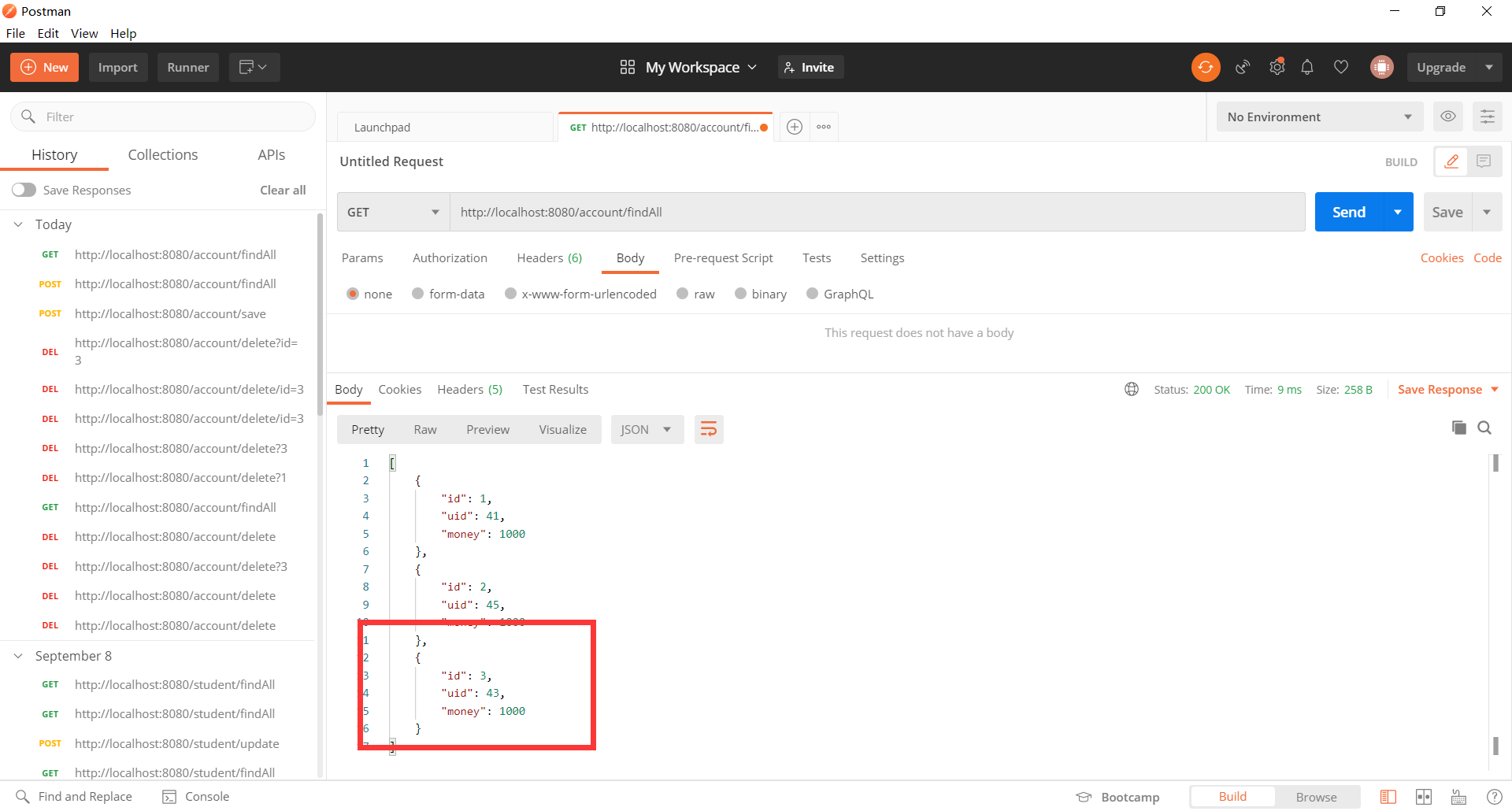The width and height of the screenshot is (1512, 811).
Task: Click the Import button
Action: (118, 67)
